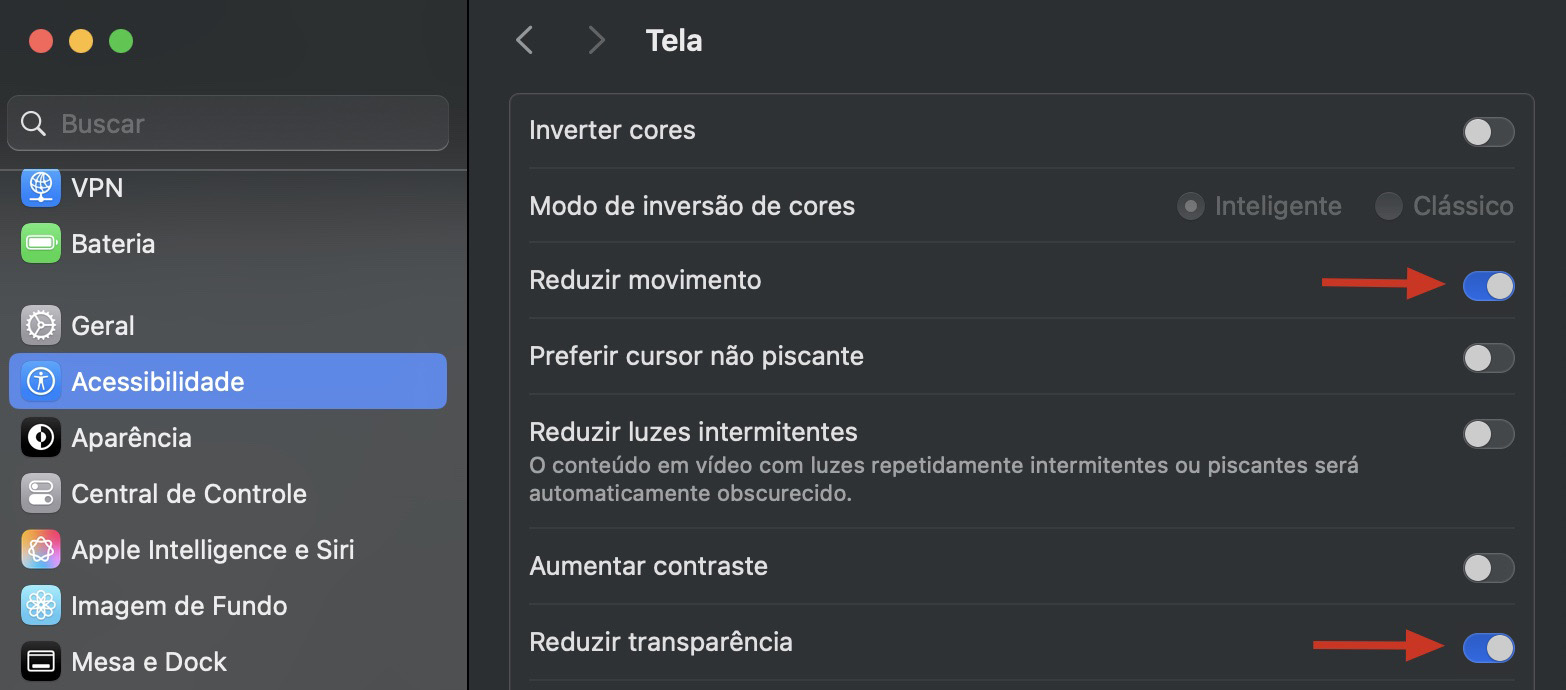Choose the Clássico color inversion mode

click(x=1388, y=206)
